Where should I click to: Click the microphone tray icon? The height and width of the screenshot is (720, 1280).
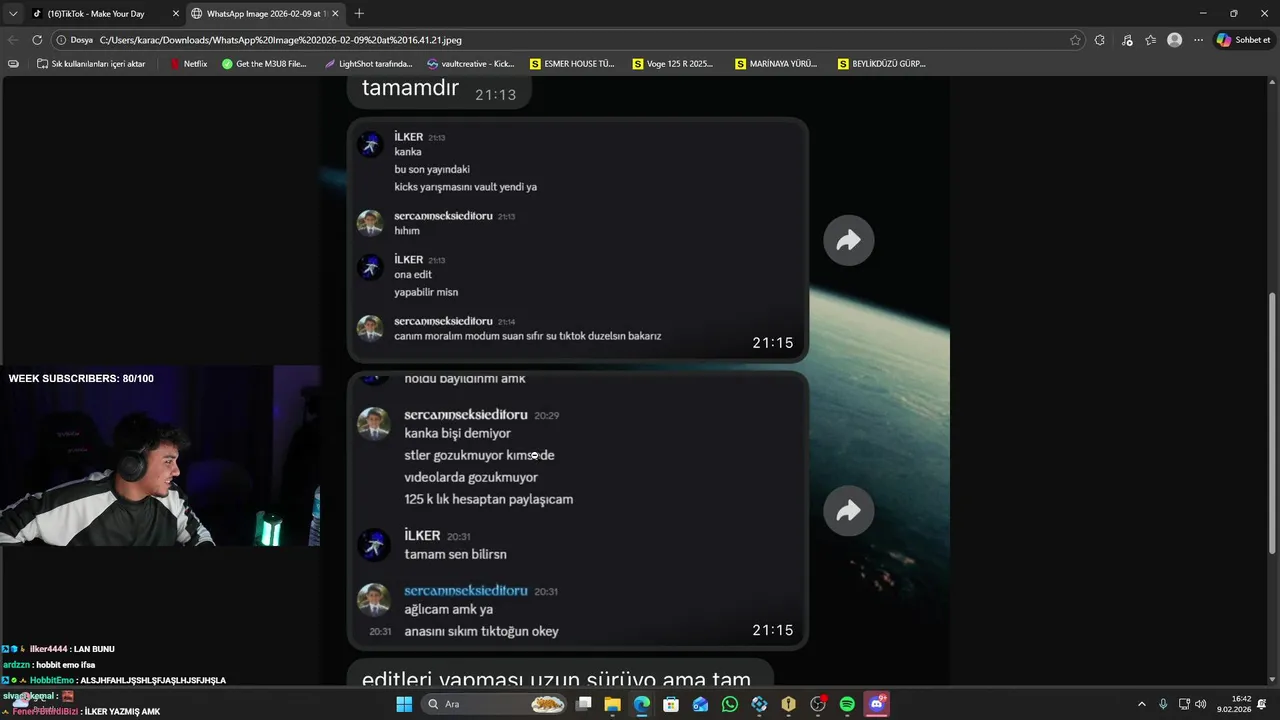[x=1163, y=704]
